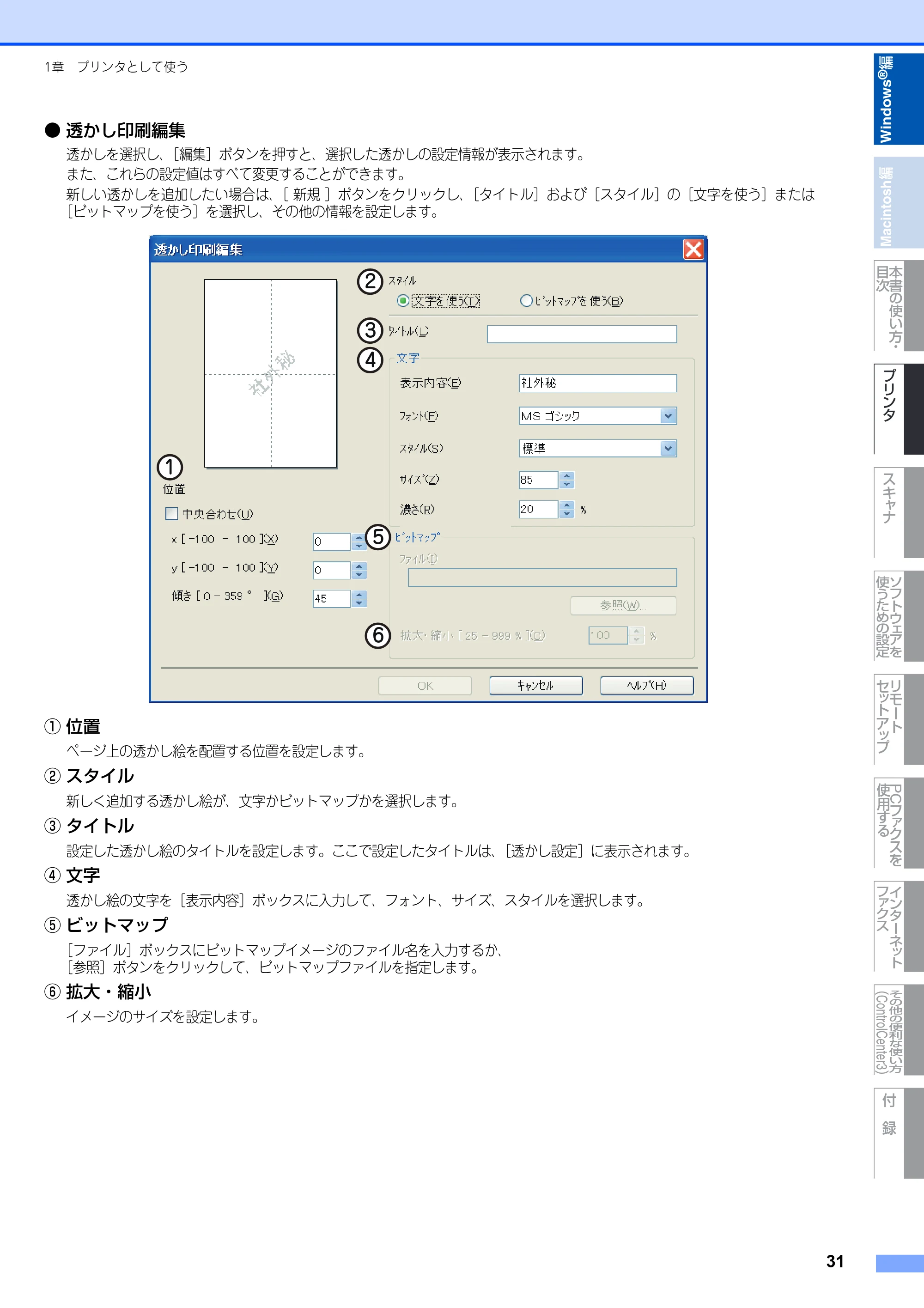Decrease the サイズ value with down arrow
This screenshot has width=924, height=1308.
[x=567, y=484]
